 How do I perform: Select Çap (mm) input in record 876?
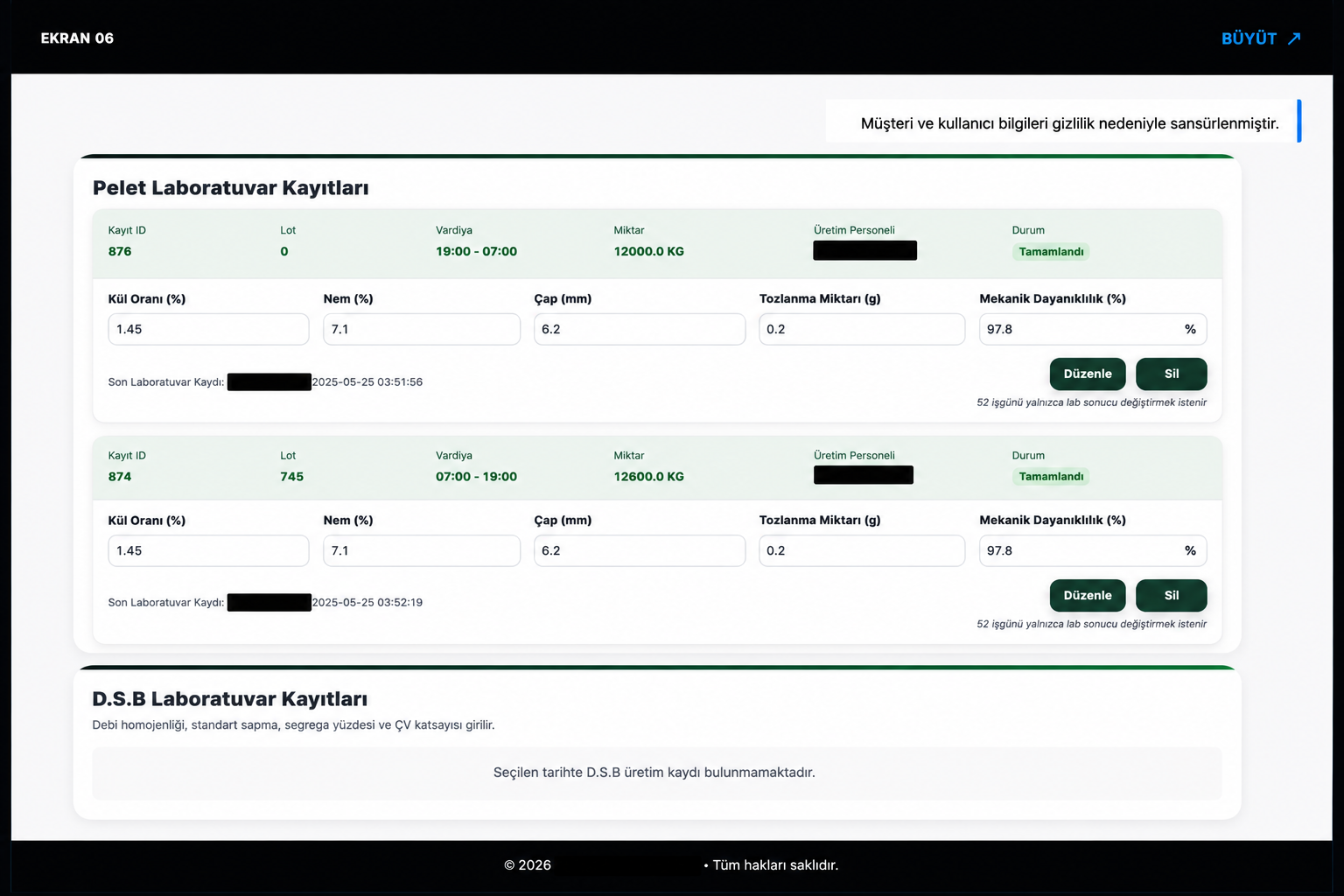(x=640, y=329)
